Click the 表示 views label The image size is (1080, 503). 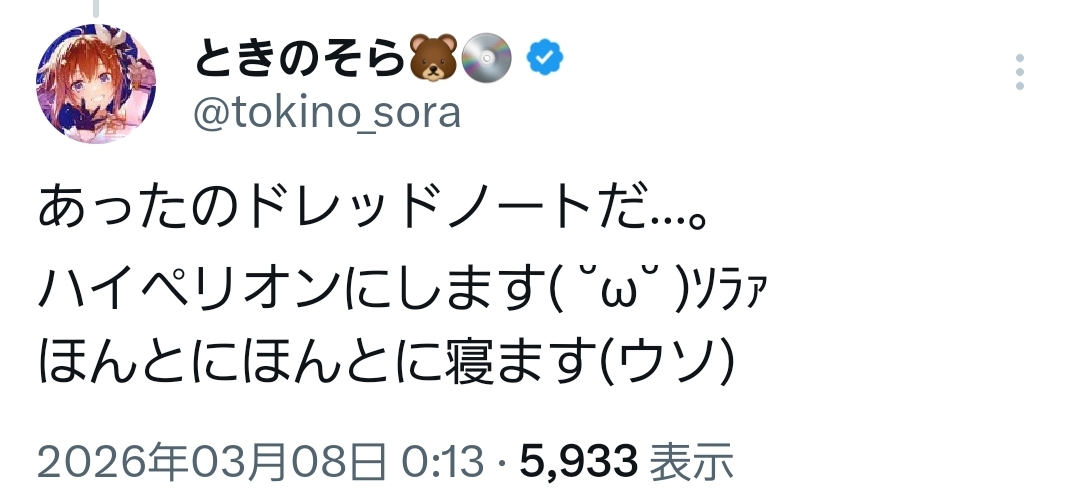[x=692, y=463]
